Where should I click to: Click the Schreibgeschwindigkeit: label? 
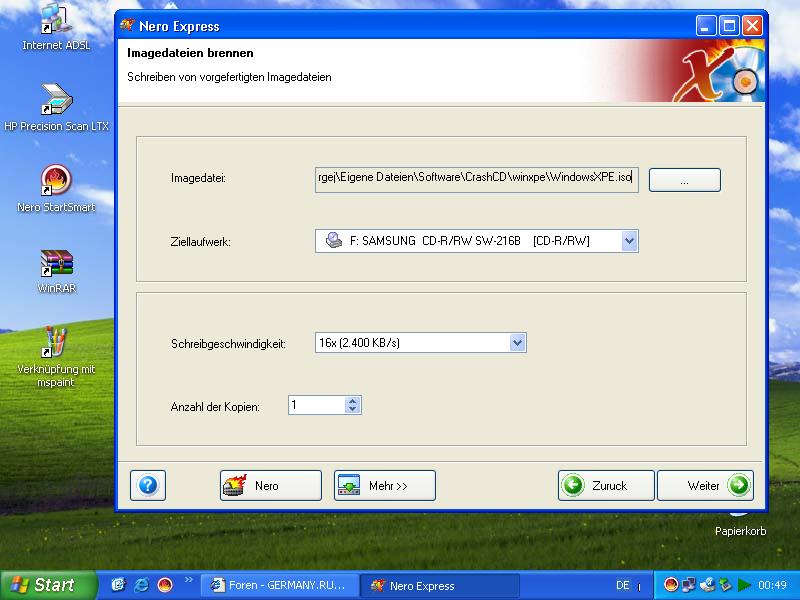pos(228,344)
